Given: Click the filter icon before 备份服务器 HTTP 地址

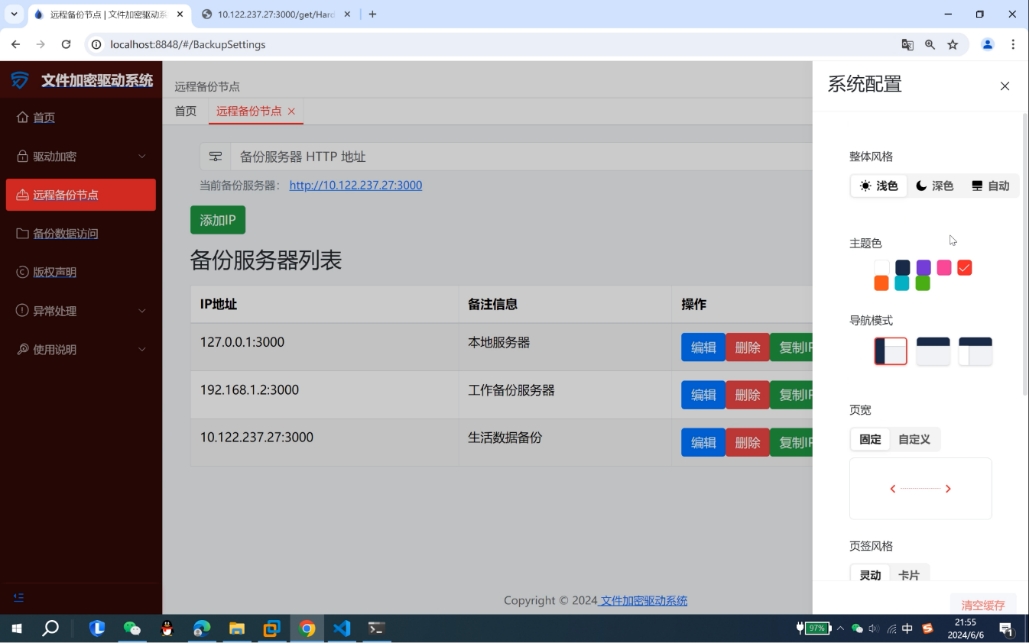Looking at the screenshot, I should pyautogui.click(x=215, y=157).
